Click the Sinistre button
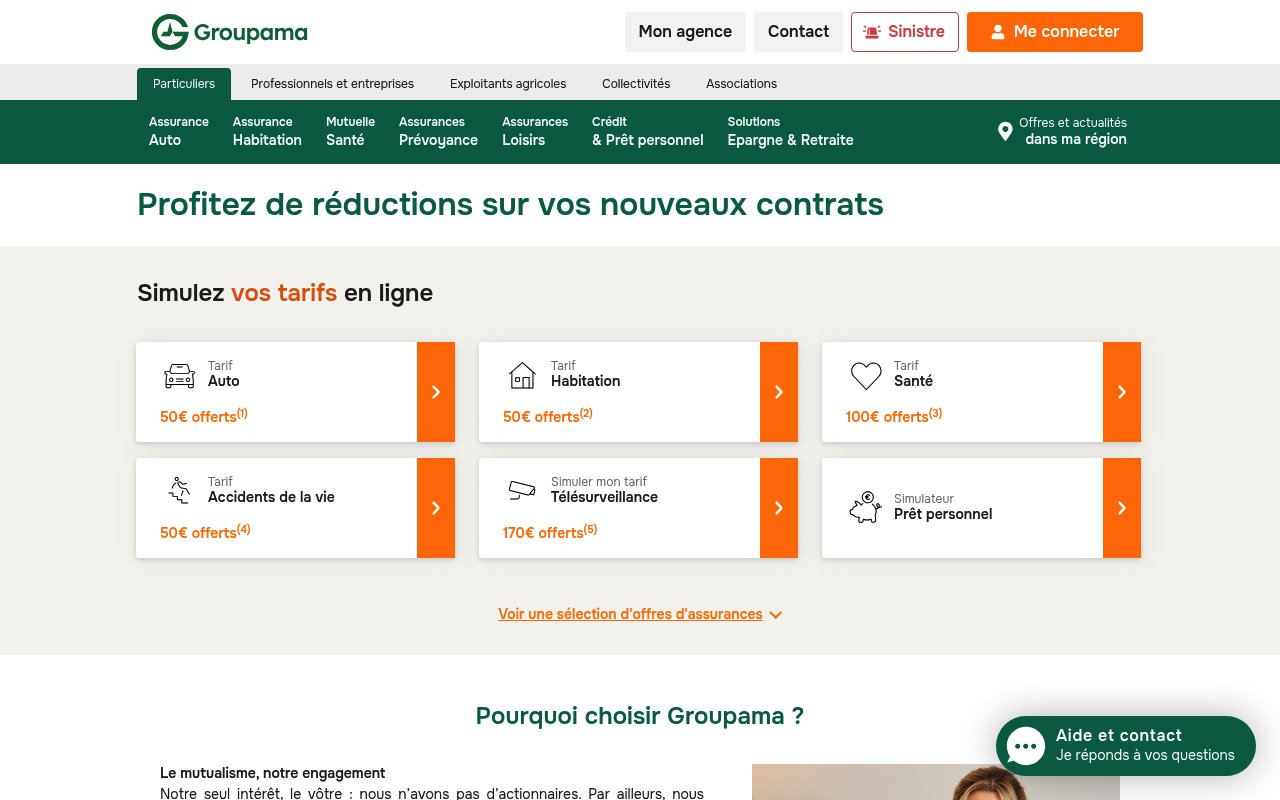The image size is (1280, 800). coord(905,32)
